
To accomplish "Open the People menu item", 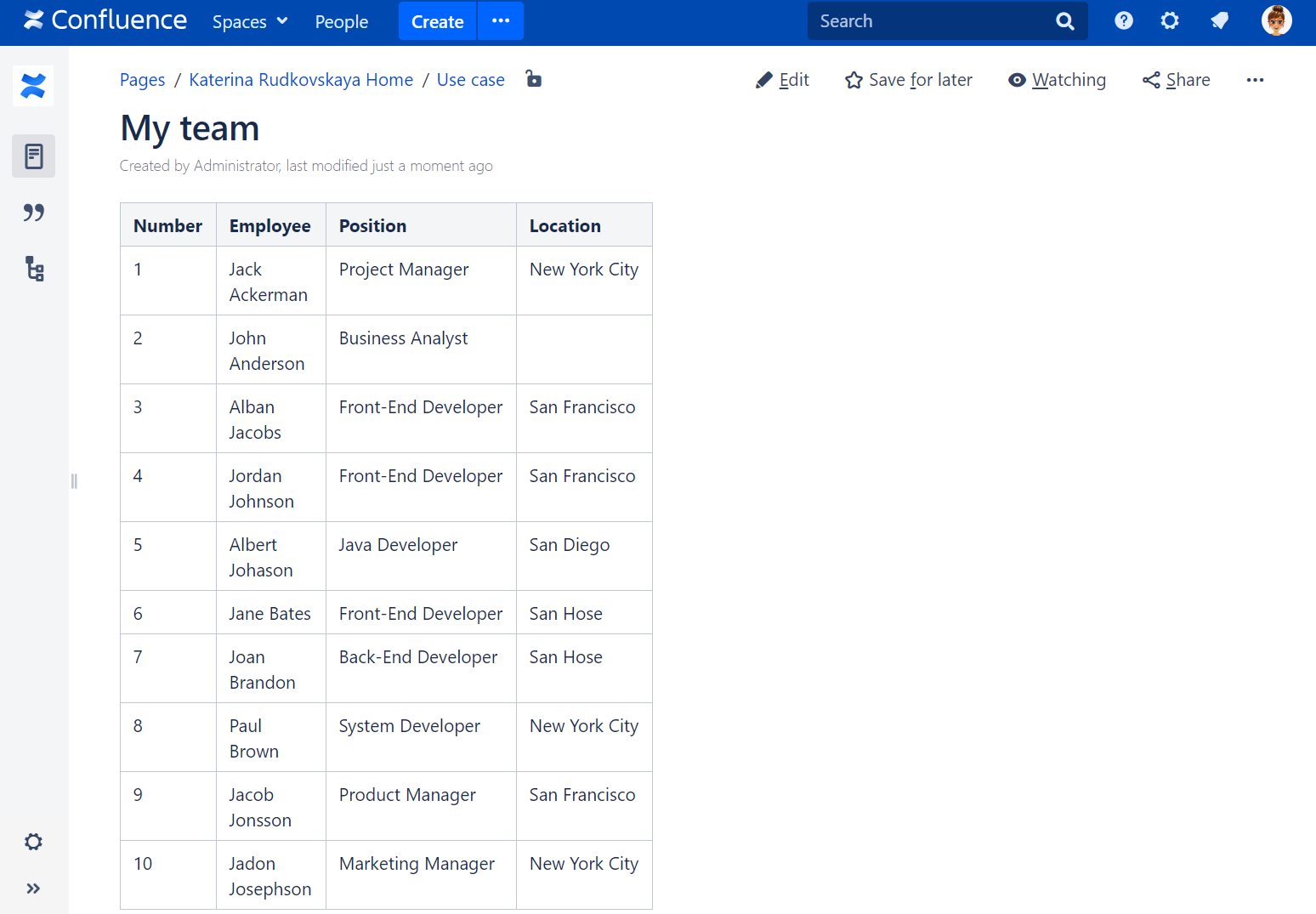I will pos(341,21).
